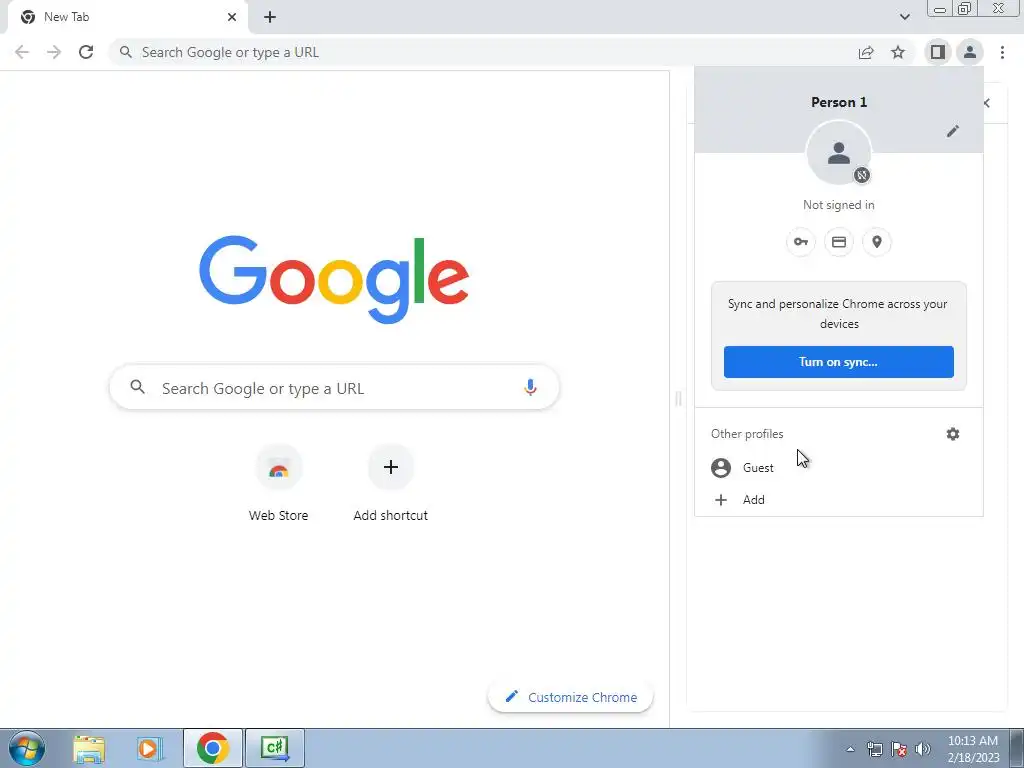Image resolution: width=1024 pixels, height=768 pixels.
Task: Edit profile name with pencil icon
Action: [x=953, y=131]
